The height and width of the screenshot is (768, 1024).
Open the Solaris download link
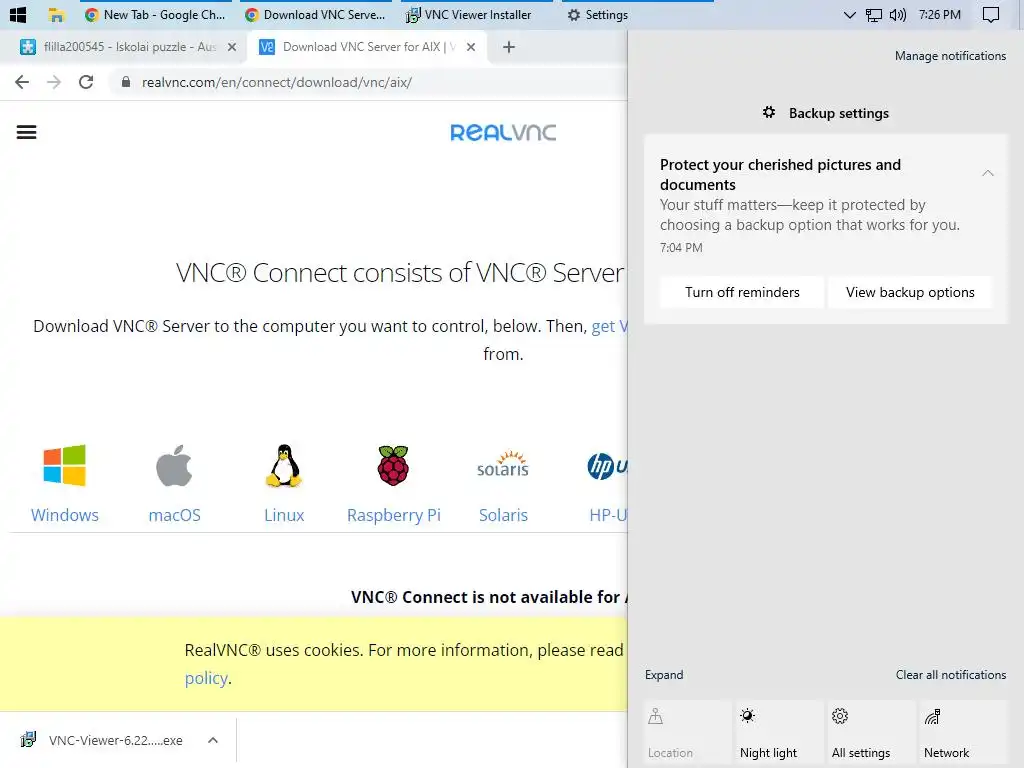[503, 515]
